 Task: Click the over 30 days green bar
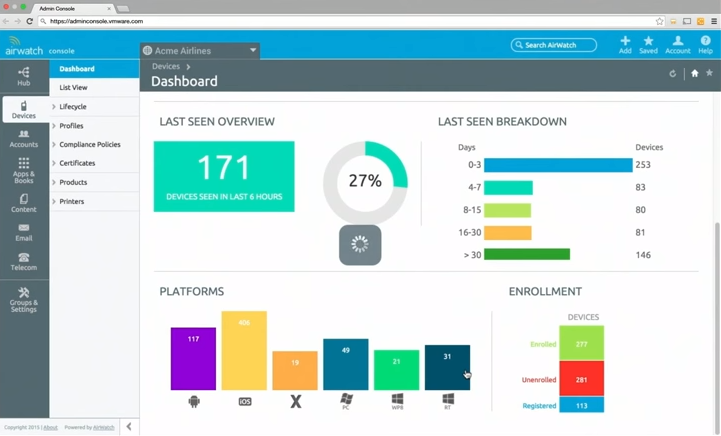coord(527,254)
